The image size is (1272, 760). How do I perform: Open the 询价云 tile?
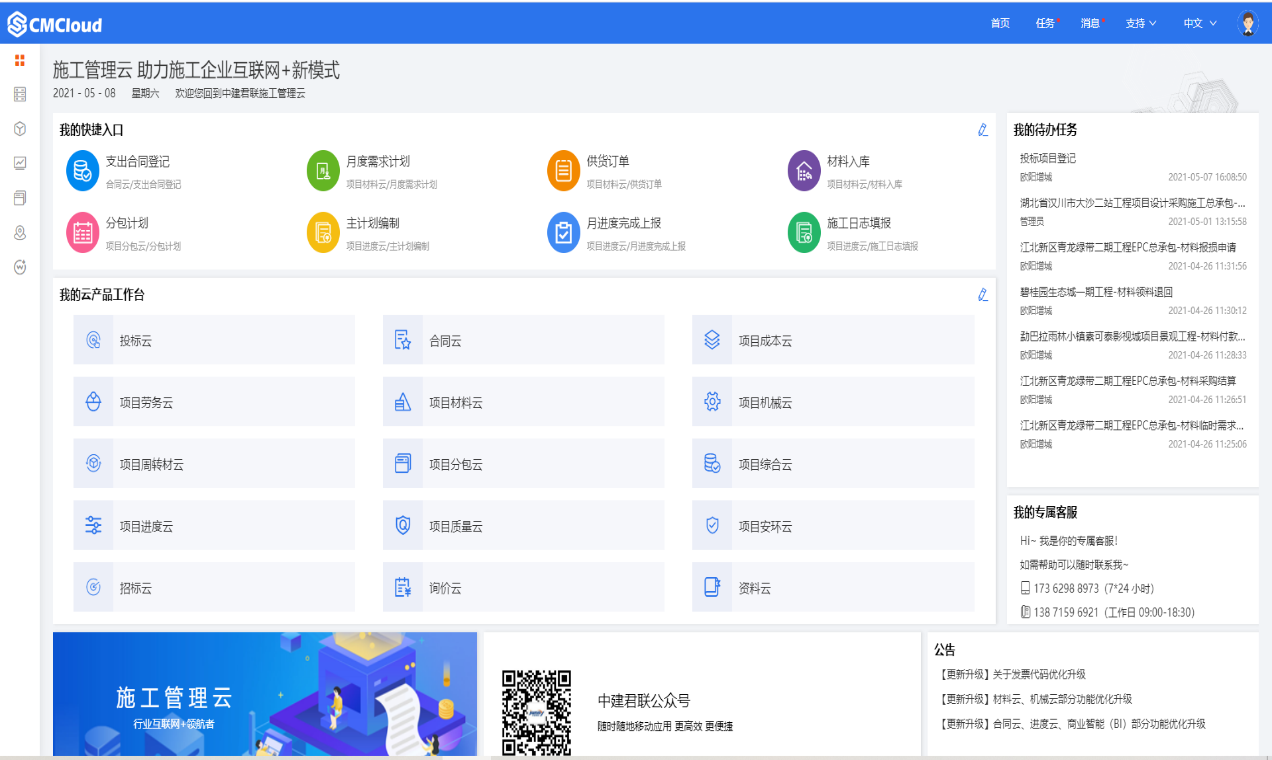[523, 588]
